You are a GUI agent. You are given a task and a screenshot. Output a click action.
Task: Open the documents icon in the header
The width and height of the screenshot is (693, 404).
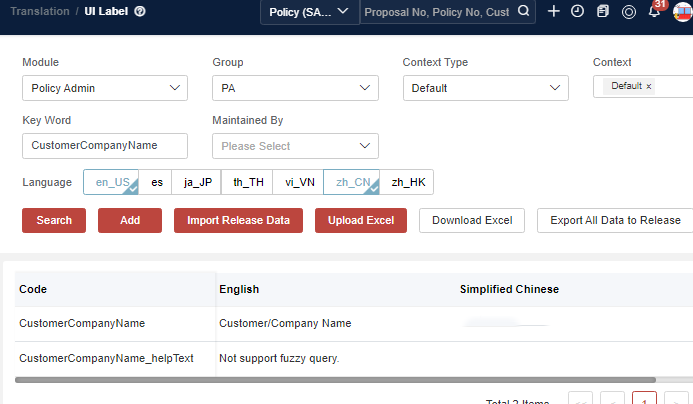(x=603, y=11)
